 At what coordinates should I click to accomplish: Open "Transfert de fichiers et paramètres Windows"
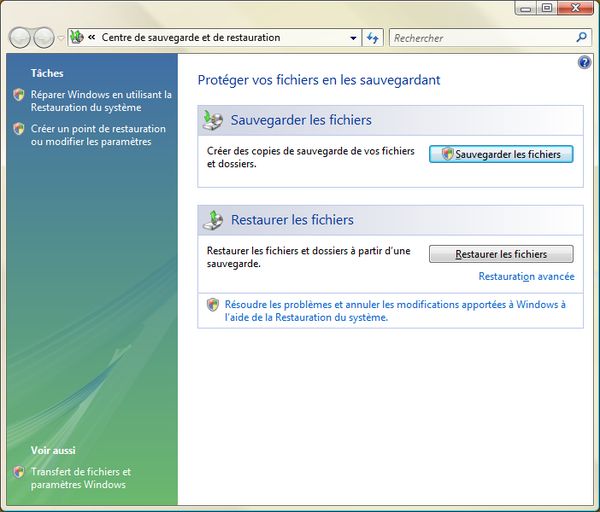[x=80, y=478]
